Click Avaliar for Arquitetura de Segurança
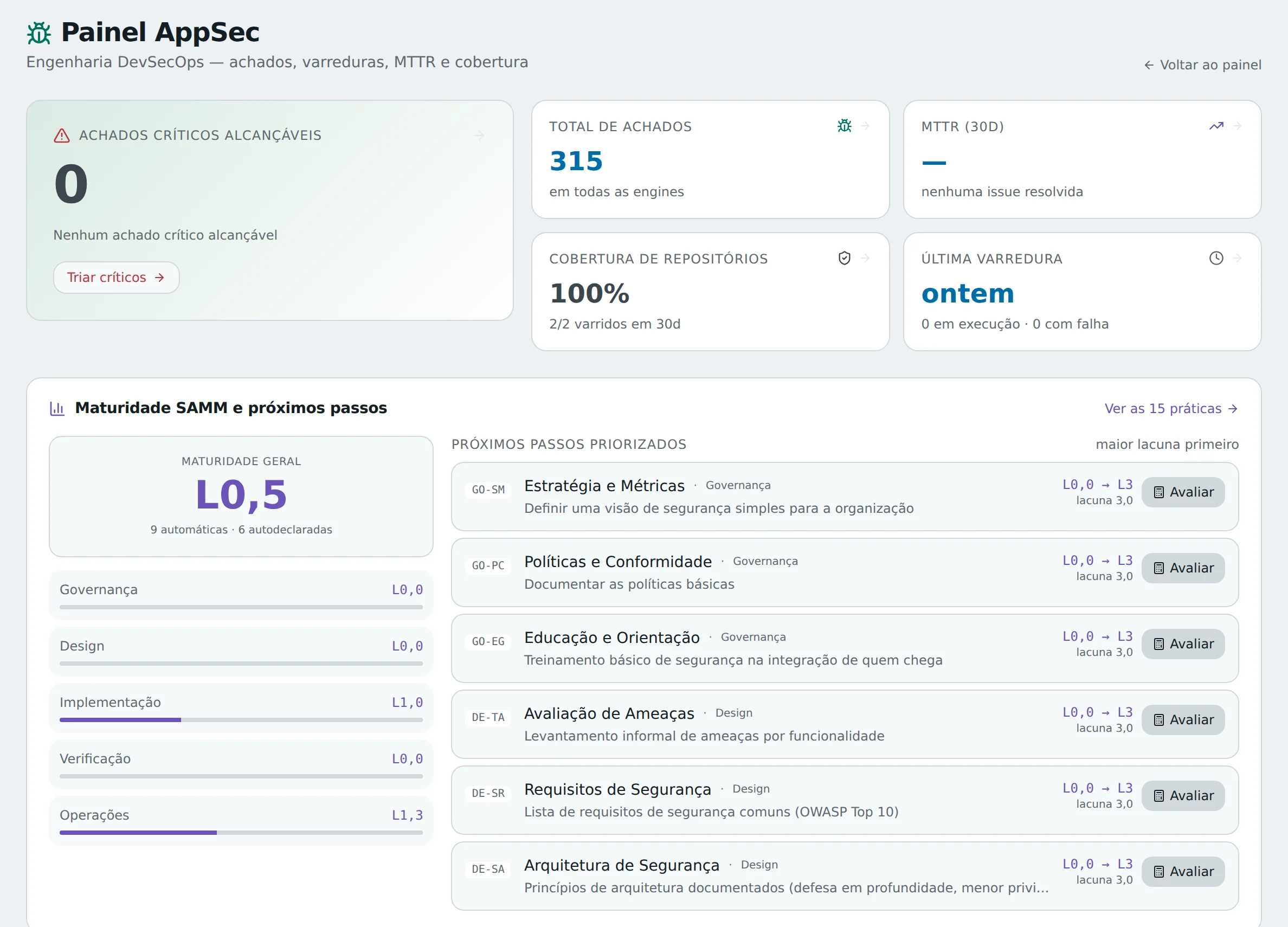This screenshot has height=927, width=1288. click(1183, 871)
